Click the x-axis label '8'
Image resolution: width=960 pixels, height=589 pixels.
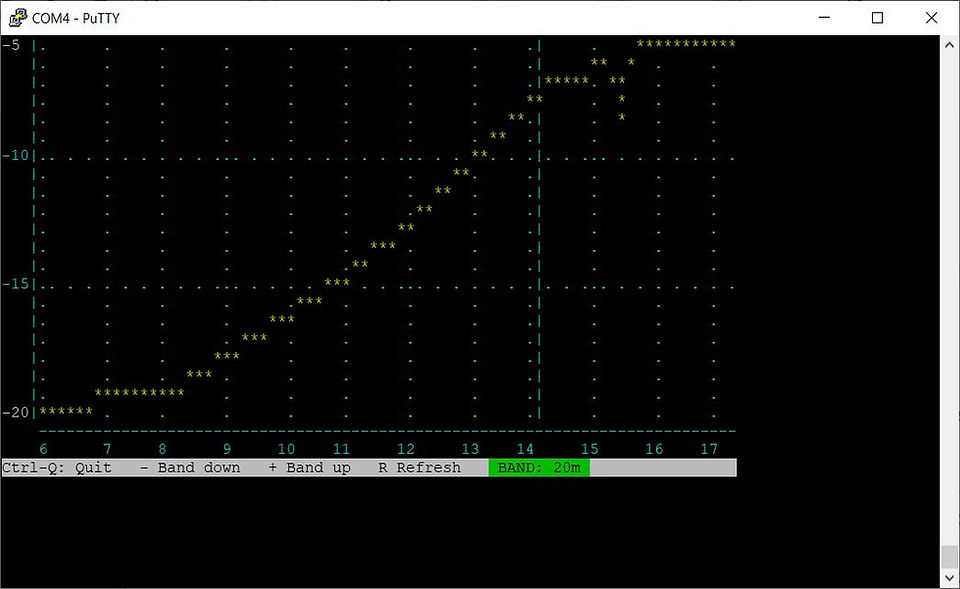[162, 449]
